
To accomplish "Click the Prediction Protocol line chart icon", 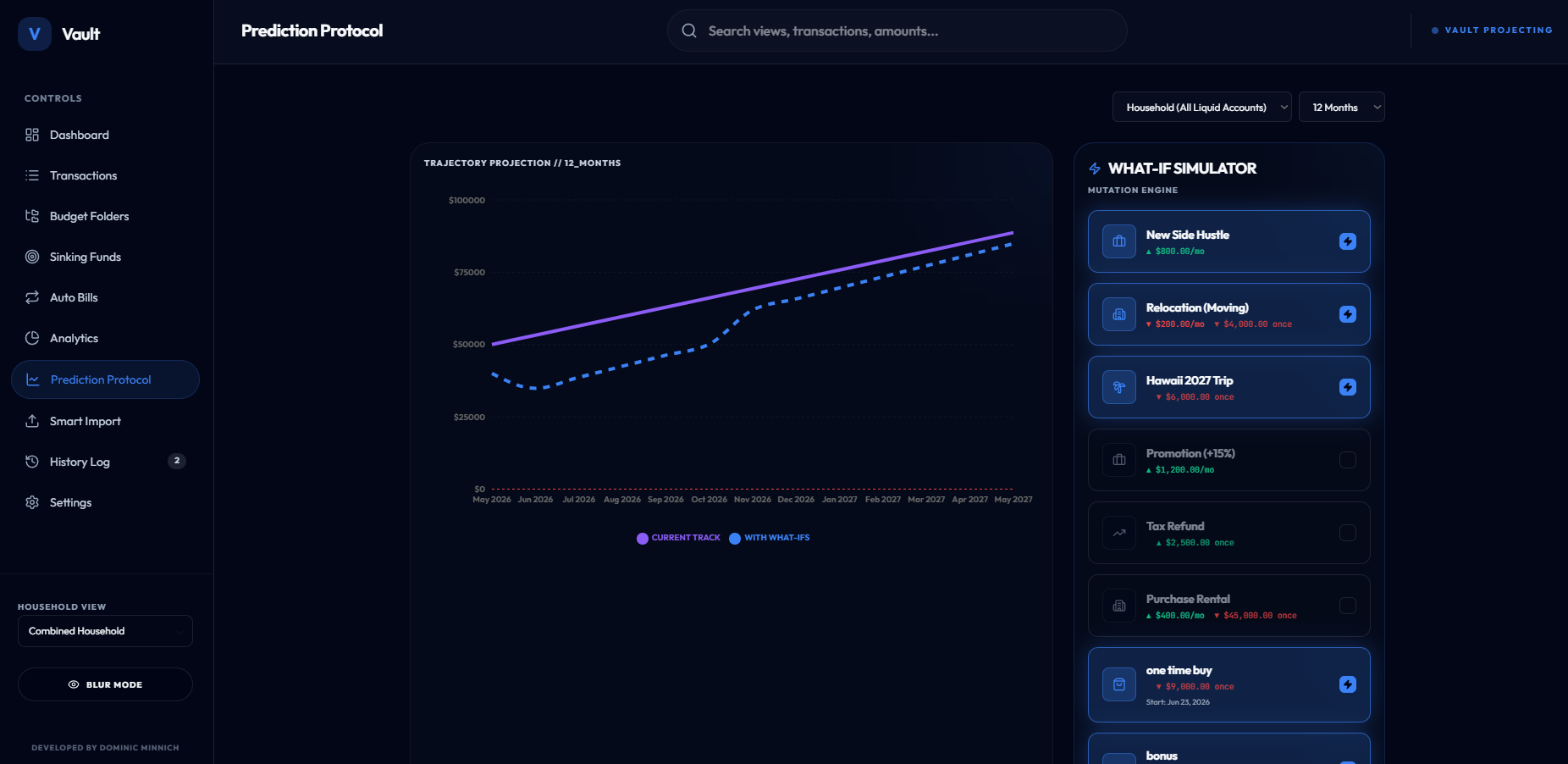I will pyautogui.click(x=33, y=379).
